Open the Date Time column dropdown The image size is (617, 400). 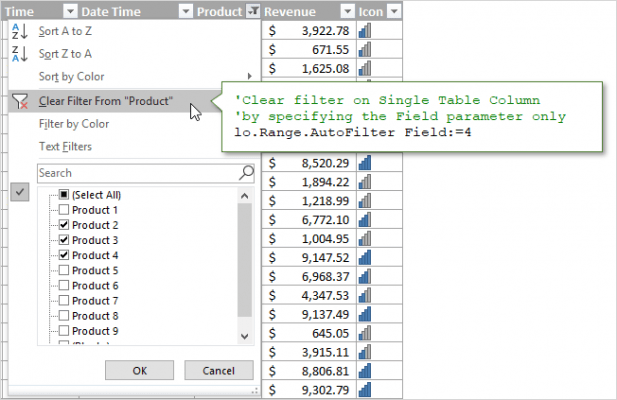coord(185,11)
